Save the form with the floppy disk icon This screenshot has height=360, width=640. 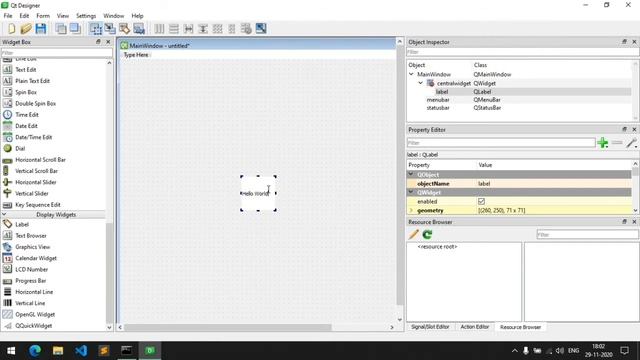pyautogui.click(x=40, y=29)
